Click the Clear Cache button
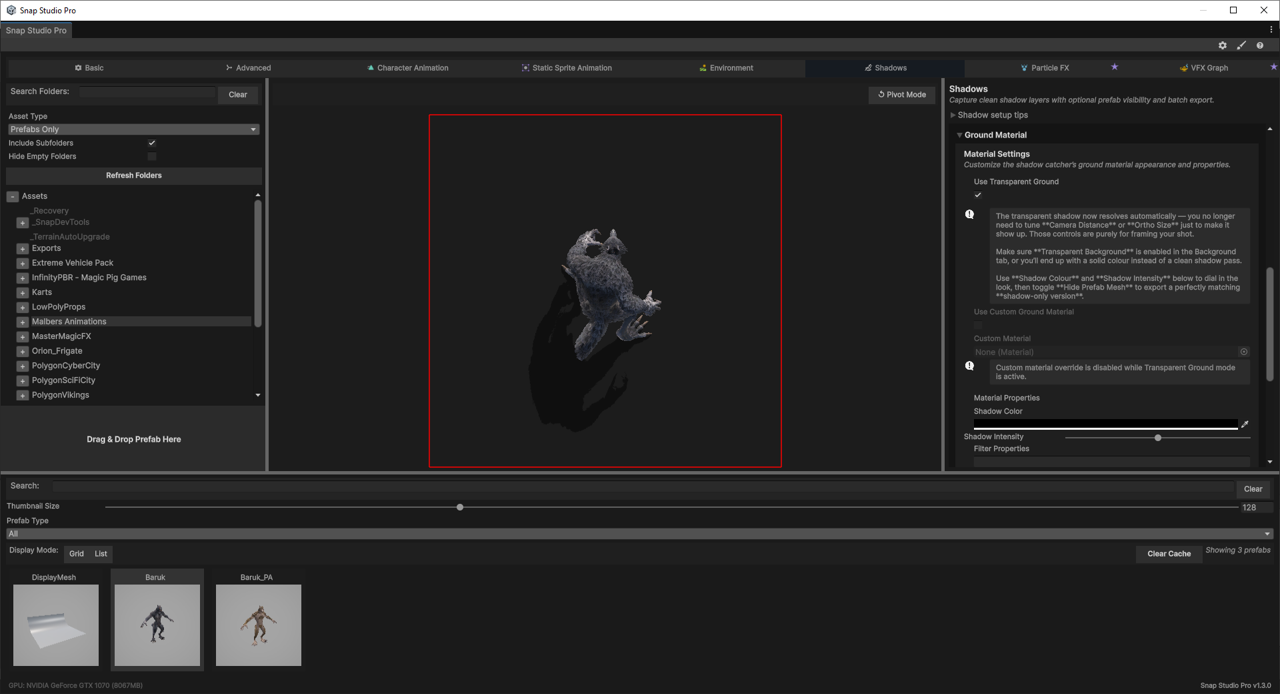1280x694 pixels. coord(1169,554)
